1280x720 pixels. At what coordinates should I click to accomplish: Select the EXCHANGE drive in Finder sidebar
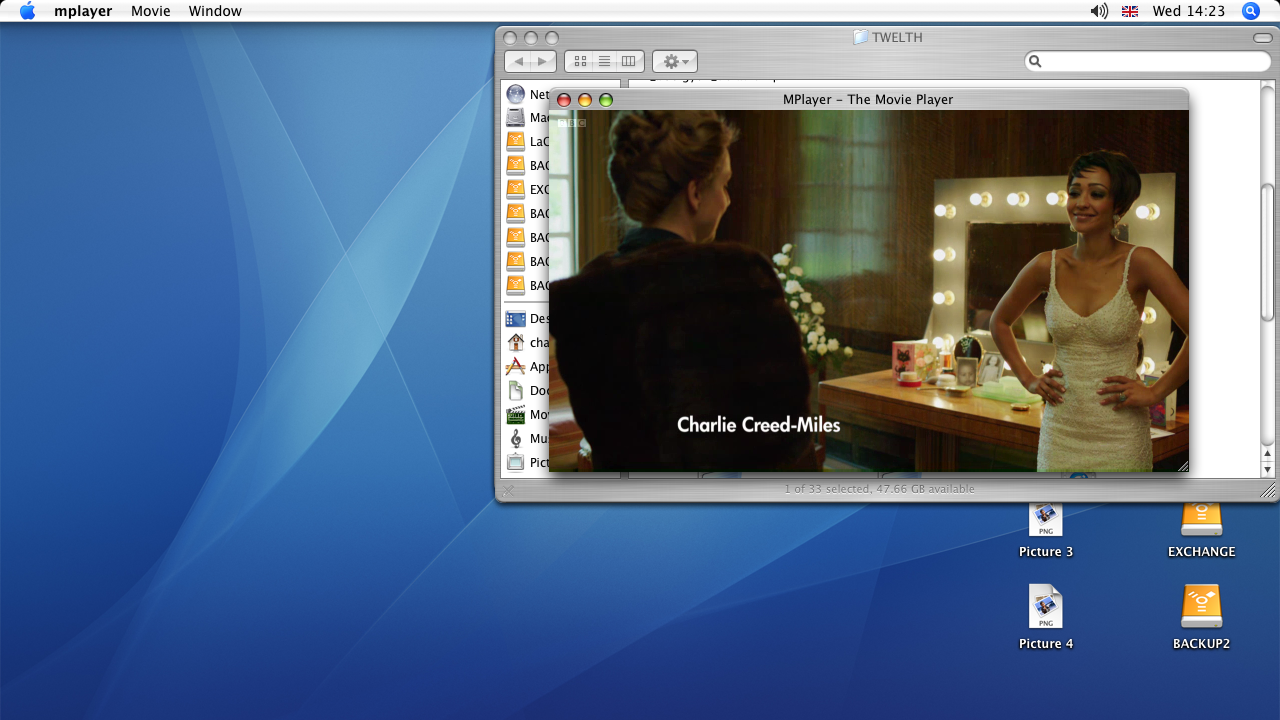tap(528, 190)
